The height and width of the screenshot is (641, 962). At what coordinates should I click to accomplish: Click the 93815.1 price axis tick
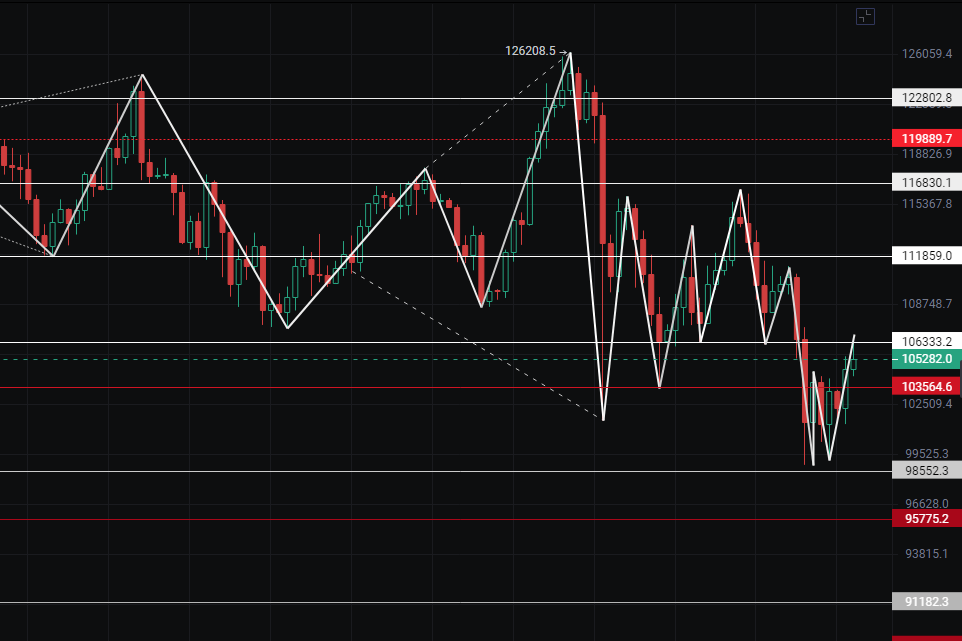pyautogui.click(x=925, y=554)
